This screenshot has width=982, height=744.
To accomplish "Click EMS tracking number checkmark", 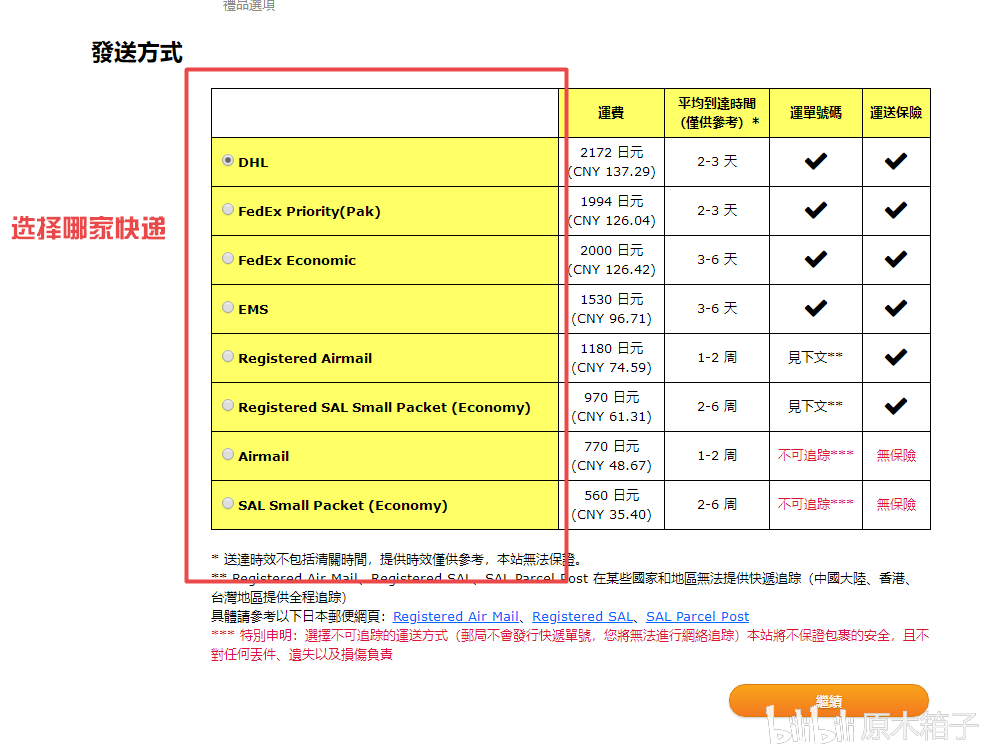I will 816,307.
